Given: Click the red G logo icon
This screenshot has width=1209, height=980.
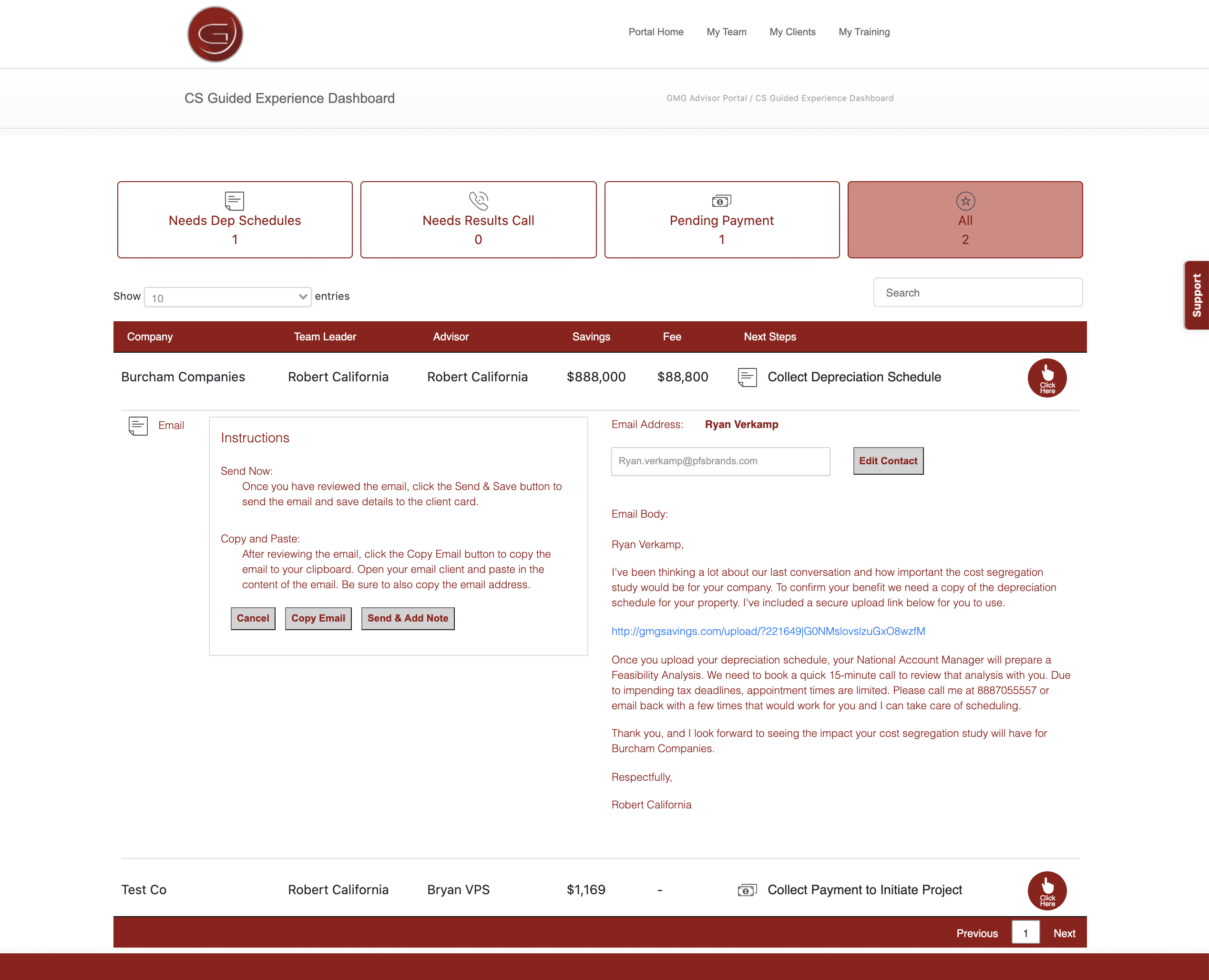Looking at the screenshot, I should coord(215,34).
